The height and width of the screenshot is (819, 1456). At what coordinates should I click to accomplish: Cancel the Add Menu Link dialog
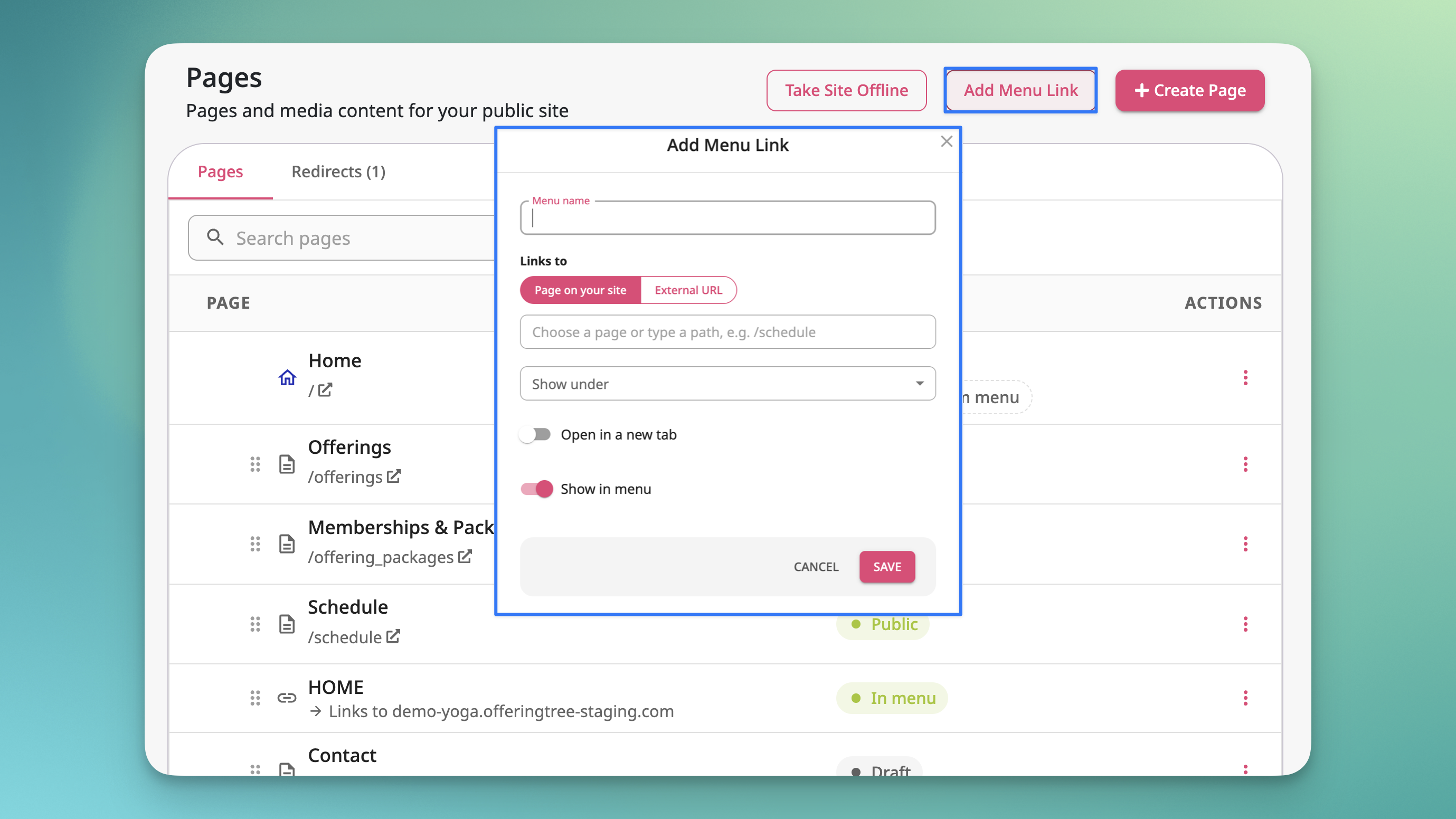pos(816,567)
